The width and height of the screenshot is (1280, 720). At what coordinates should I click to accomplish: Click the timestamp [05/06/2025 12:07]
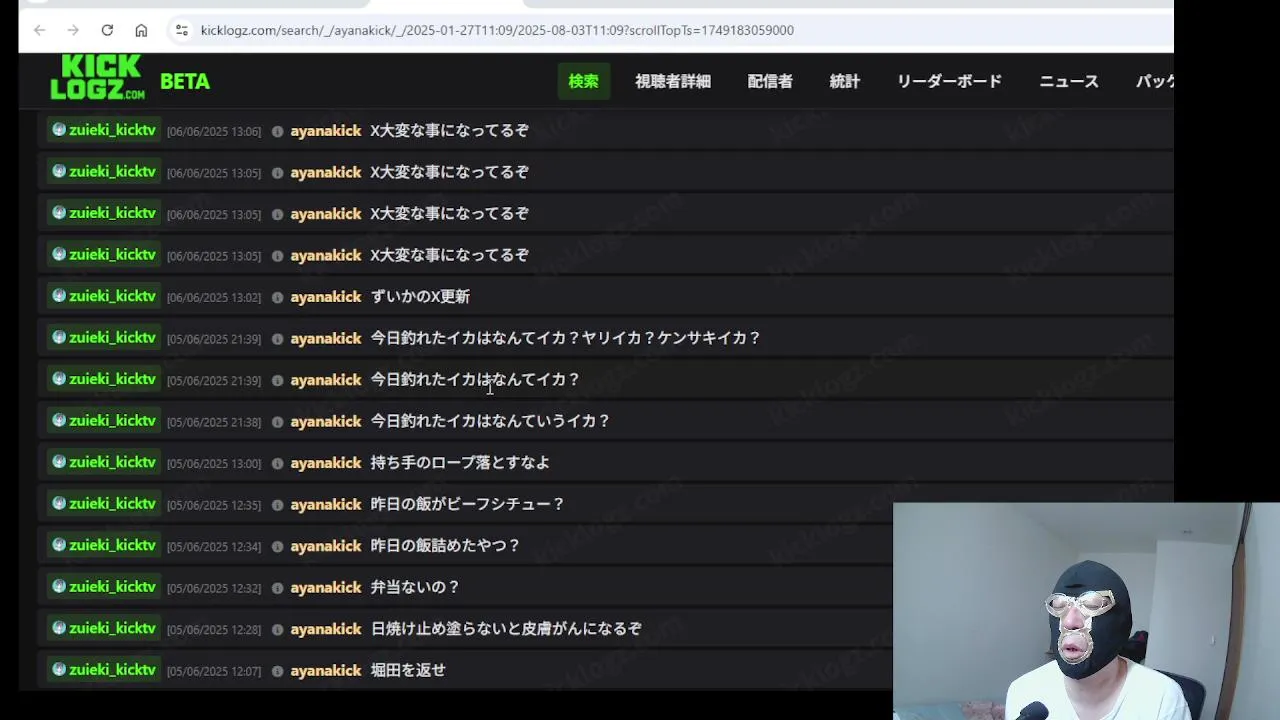(214, 671)
